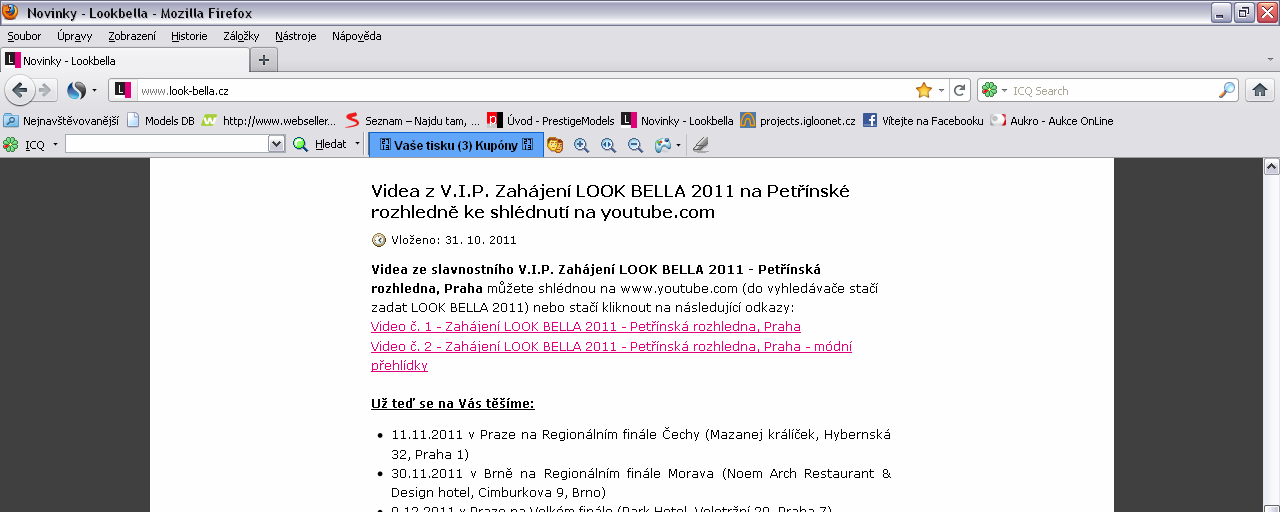This screenshot has width=1280, height=512.
Task: Open dropdown next to the Seznam S icon
Action: pos(94,90)
